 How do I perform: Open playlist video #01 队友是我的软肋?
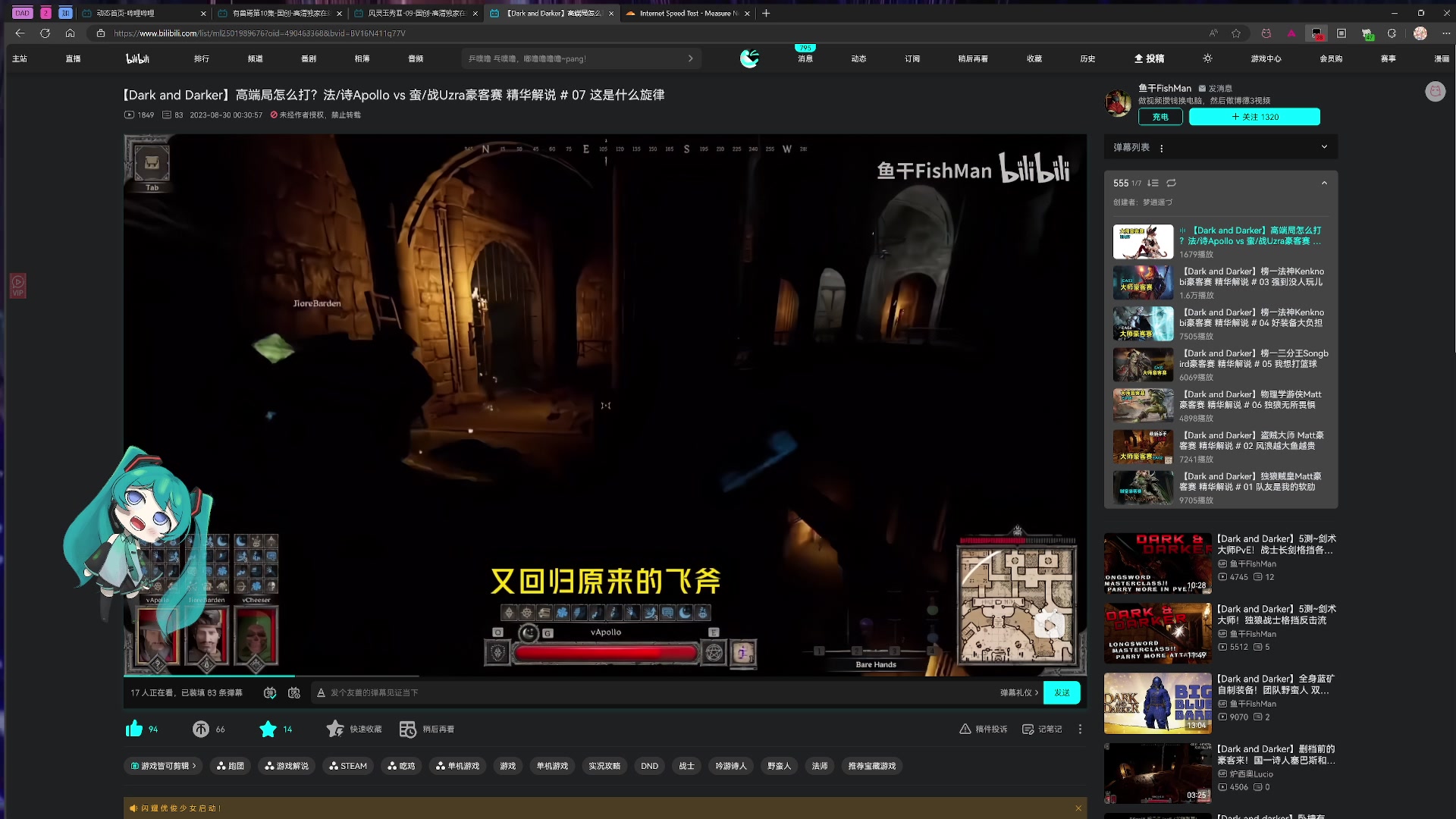[x=1221, y=487]
